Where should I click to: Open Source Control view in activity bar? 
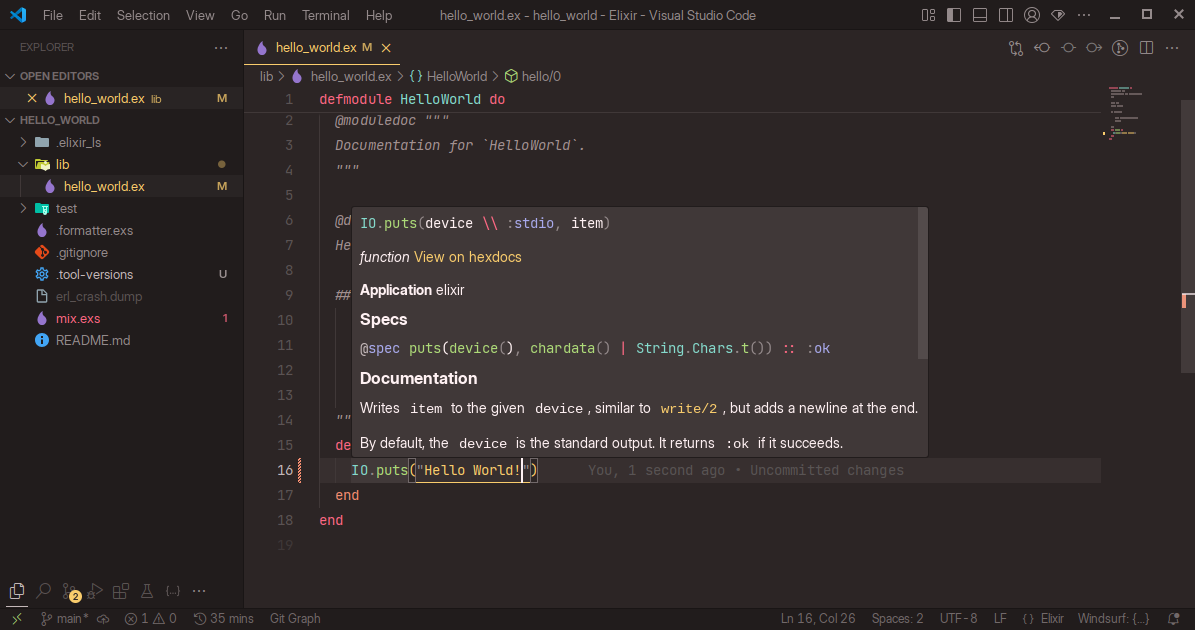point(69,590)
